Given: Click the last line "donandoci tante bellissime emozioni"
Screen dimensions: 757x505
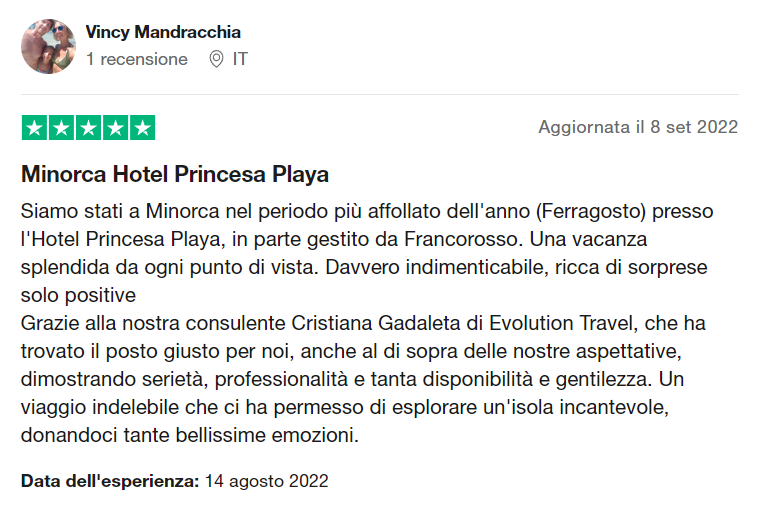Looking at the screenshot, I should pyautogui.click(x=189, y=436).
